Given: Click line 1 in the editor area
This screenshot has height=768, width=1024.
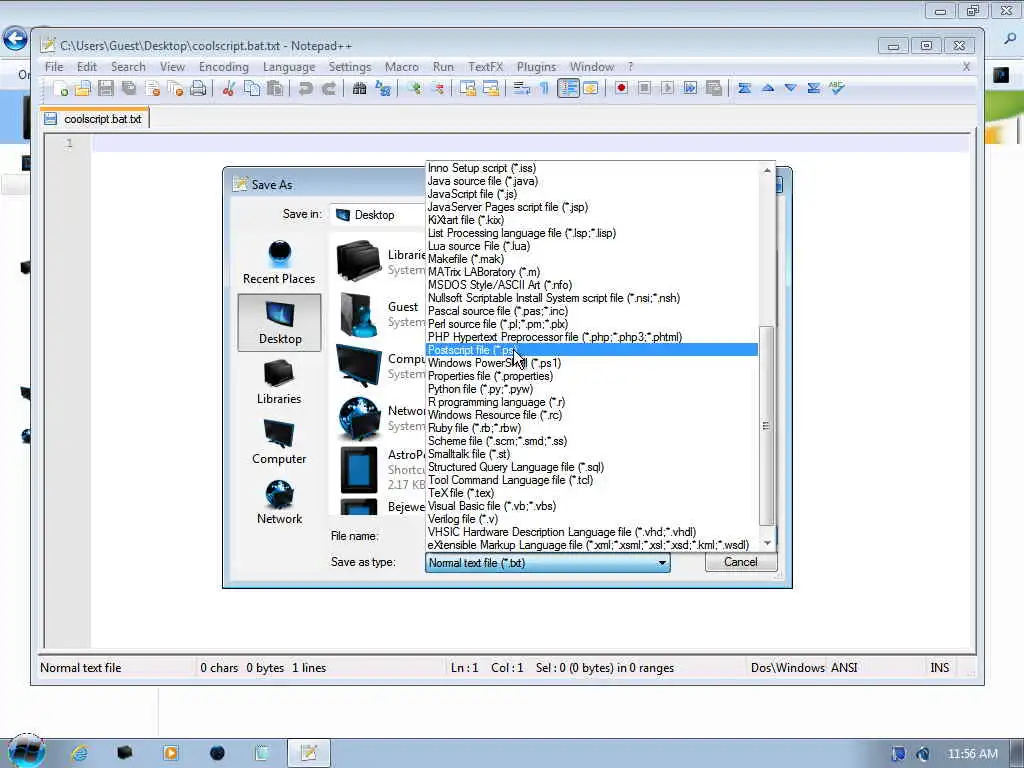Looking at the screenshot, I should 530,143.
